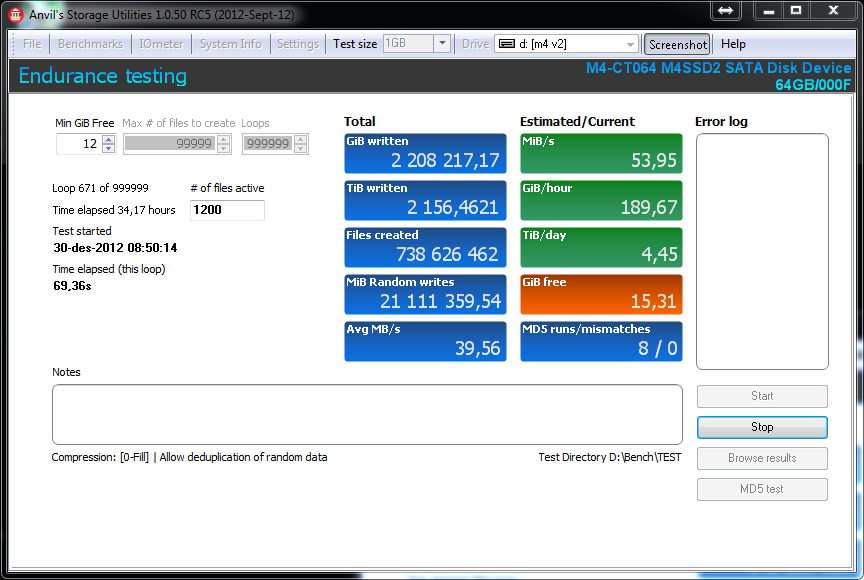Image resolution: width=864 pixels, height=580 pixels.
Task: Click the 'Endurance testing' heading
Action: tap(103, 76)
